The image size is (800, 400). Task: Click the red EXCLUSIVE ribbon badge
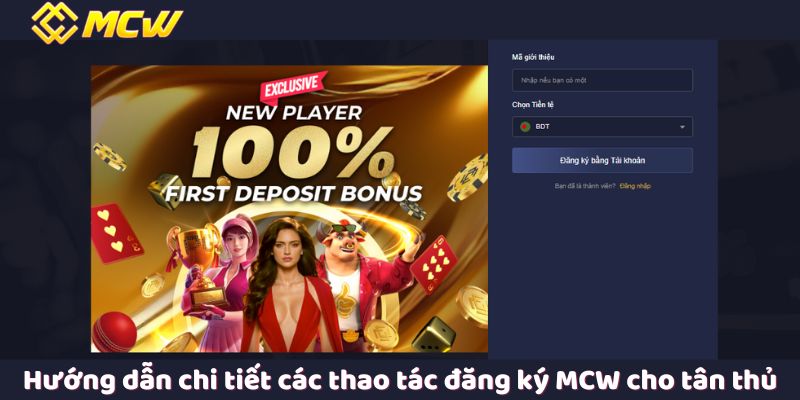click(294, 87)
